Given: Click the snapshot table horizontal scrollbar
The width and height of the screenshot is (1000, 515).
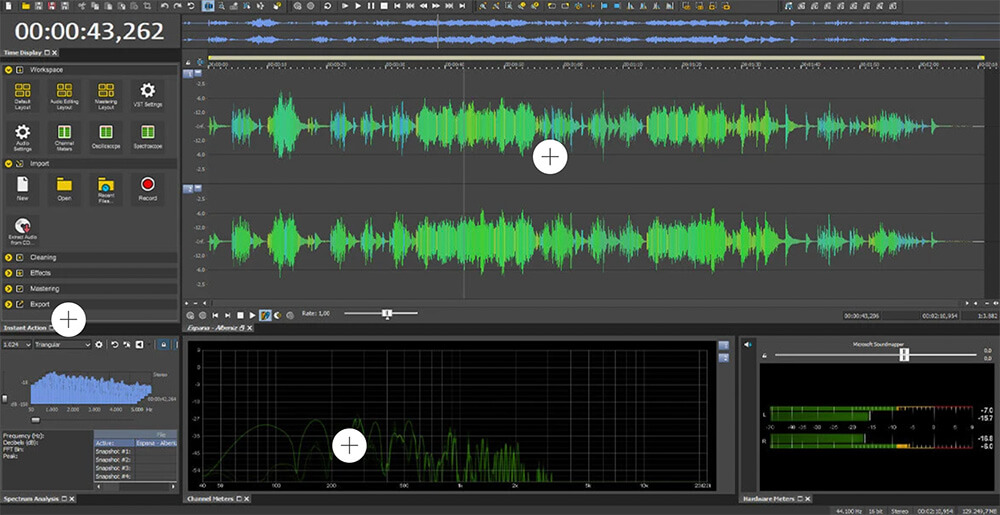Looking at the screenshot, I should click(135, 486).
